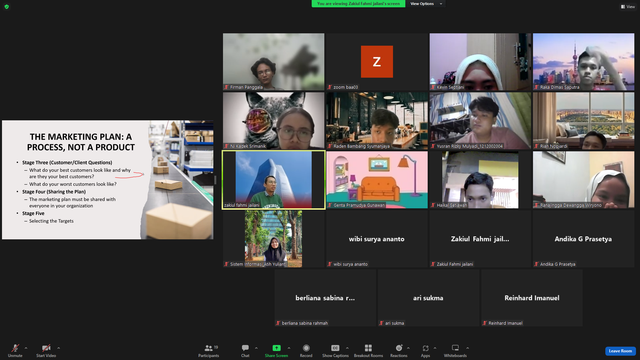Click muted mic icon on Raden Bambang Syumanjaya's tile
The image size is (640, 360).
[x=330, y=146]
